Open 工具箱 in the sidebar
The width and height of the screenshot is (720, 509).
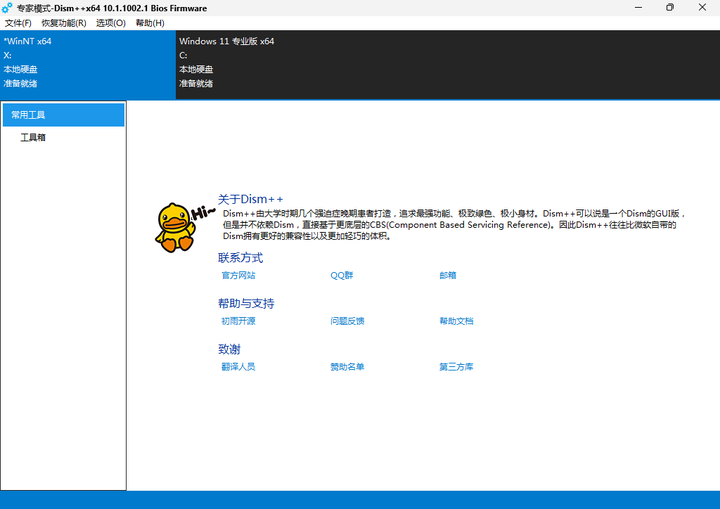[33, 137]
